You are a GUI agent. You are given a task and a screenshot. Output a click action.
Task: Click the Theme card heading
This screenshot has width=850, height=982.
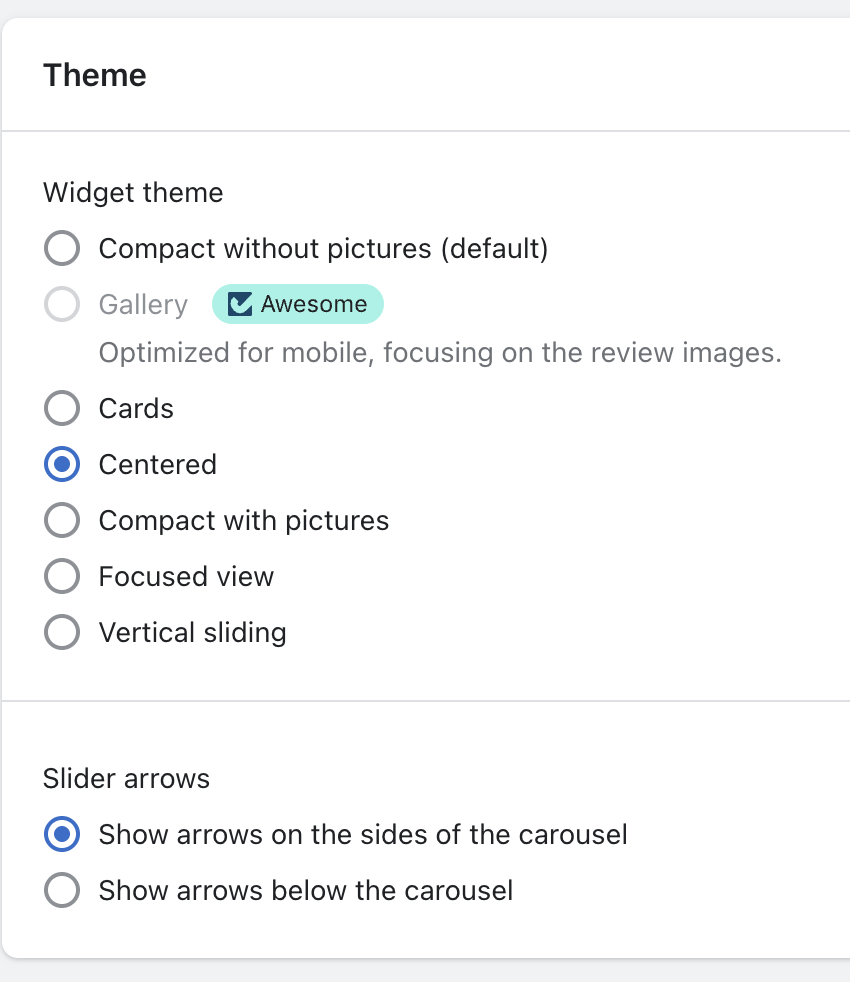(95, 75)
